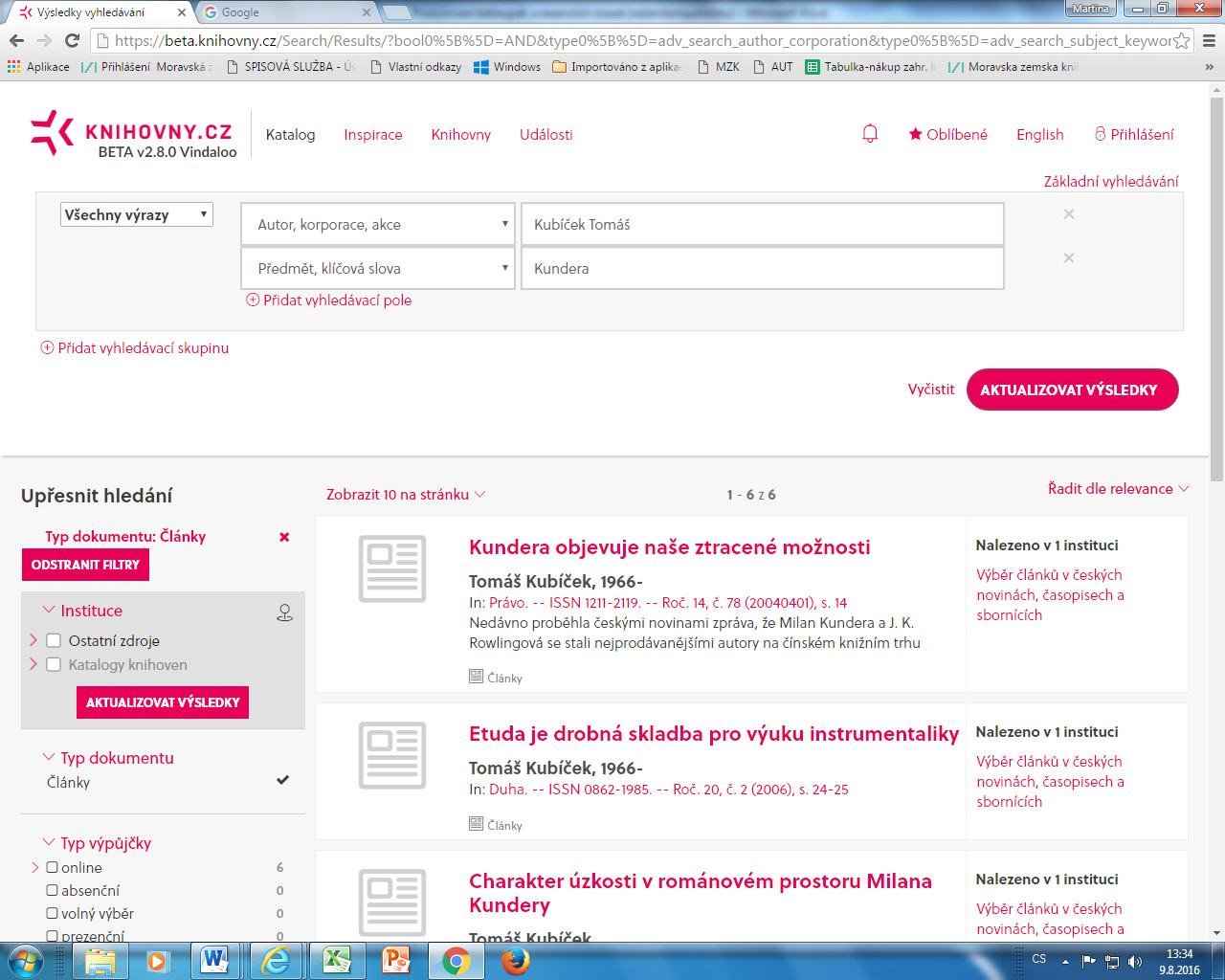This screenshot has height=980, width=1225.
Task: Open the Windows bookmark
Action: pyautogui.click(x=507, y=67)
